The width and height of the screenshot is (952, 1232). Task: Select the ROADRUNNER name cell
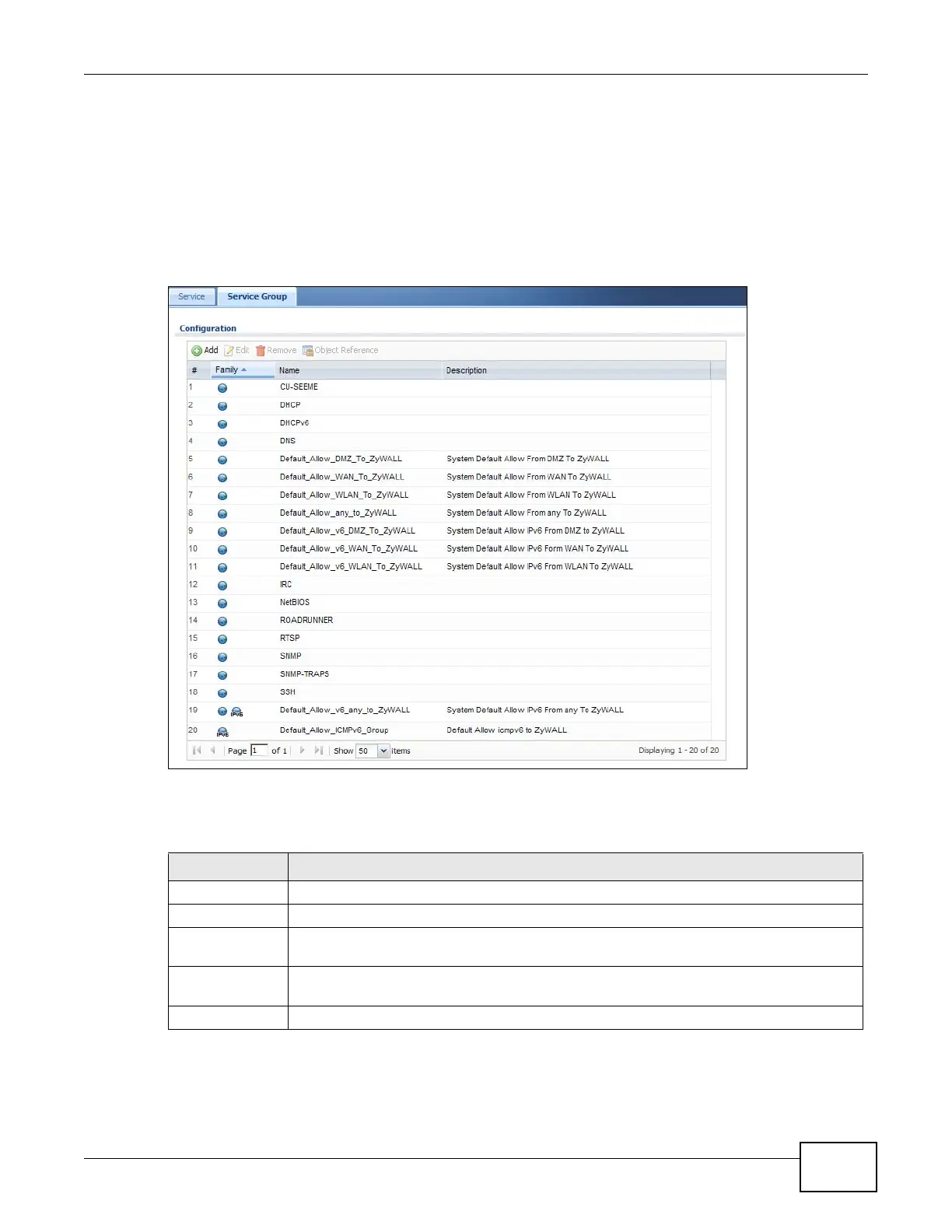[x=306, y=621]
